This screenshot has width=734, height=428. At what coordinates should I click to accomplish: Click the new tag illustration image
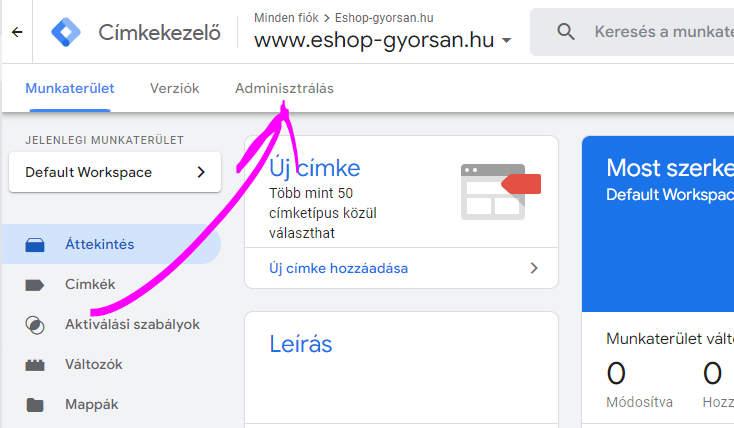point(499,191)
